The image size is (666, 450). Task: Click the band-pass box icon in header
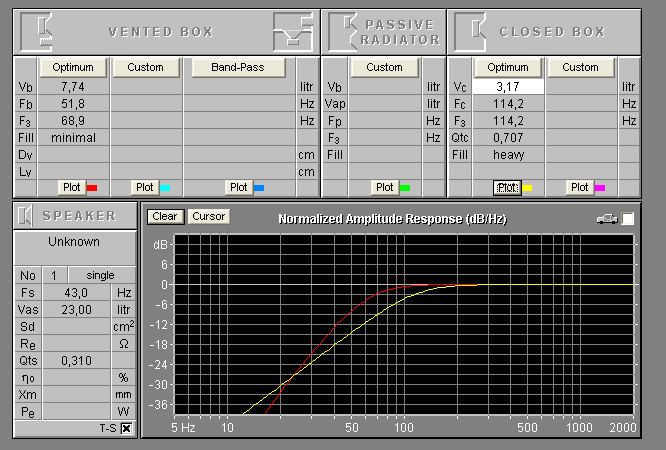293,32
